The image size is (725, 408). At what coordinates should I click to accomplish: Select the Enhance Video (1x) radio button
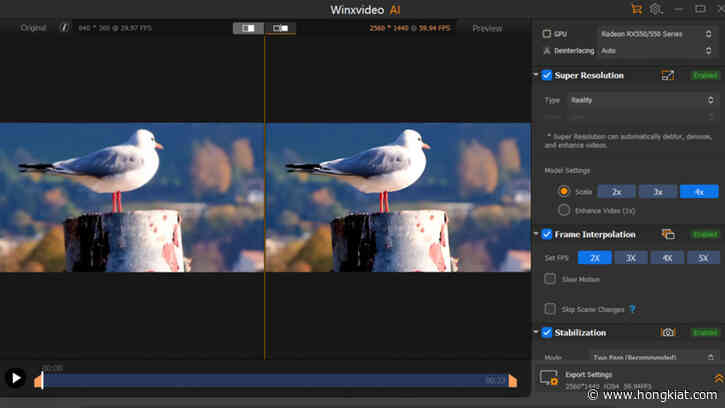pos(564,210)
